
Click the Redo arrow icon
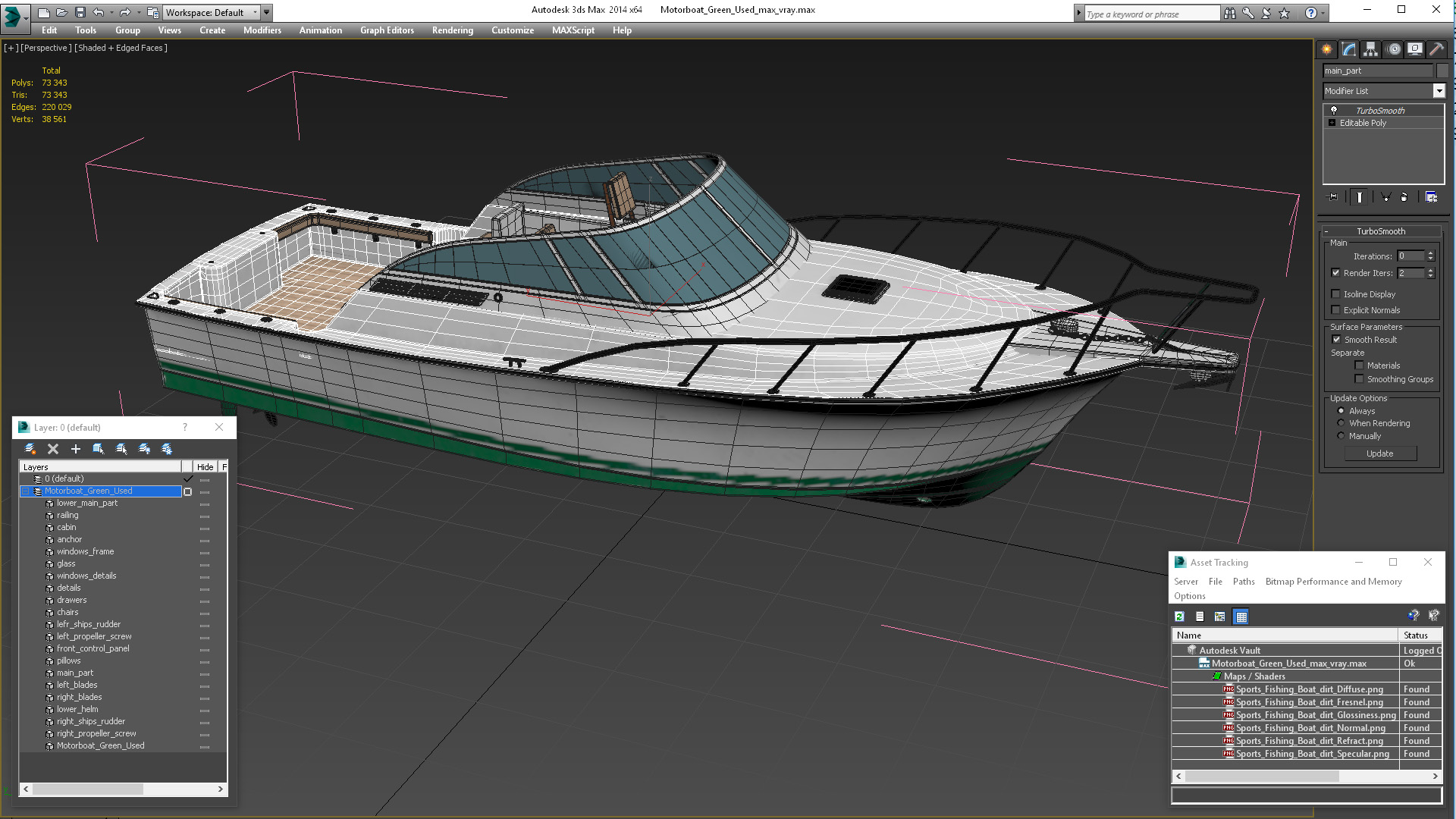pyautogui.click(x=125, y=12)
